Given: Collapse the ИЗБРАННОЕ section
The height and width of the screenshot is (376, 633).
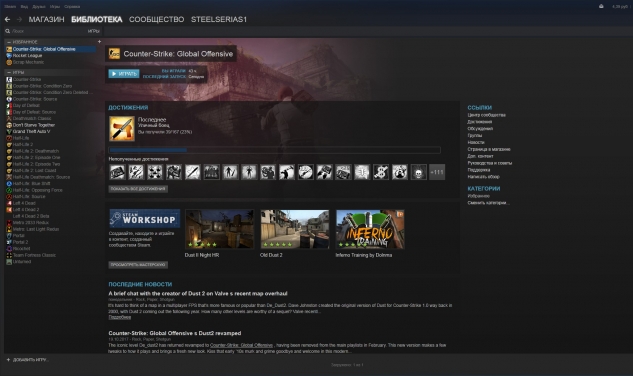Looking at the screenshot, I should [8, 42].
